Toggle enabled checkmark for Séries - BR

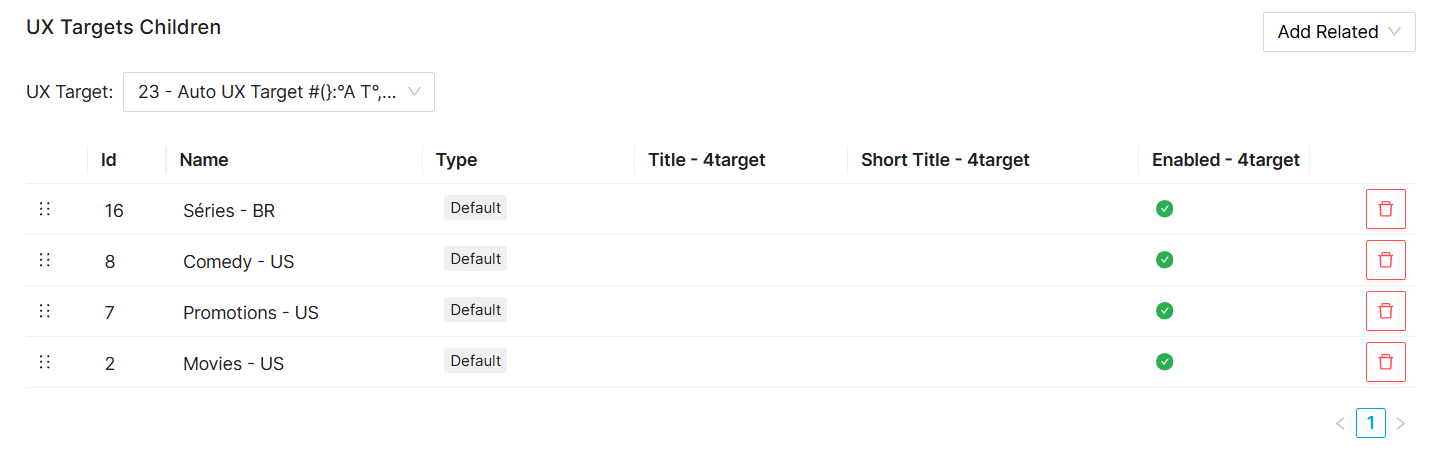click(1164, 209)
